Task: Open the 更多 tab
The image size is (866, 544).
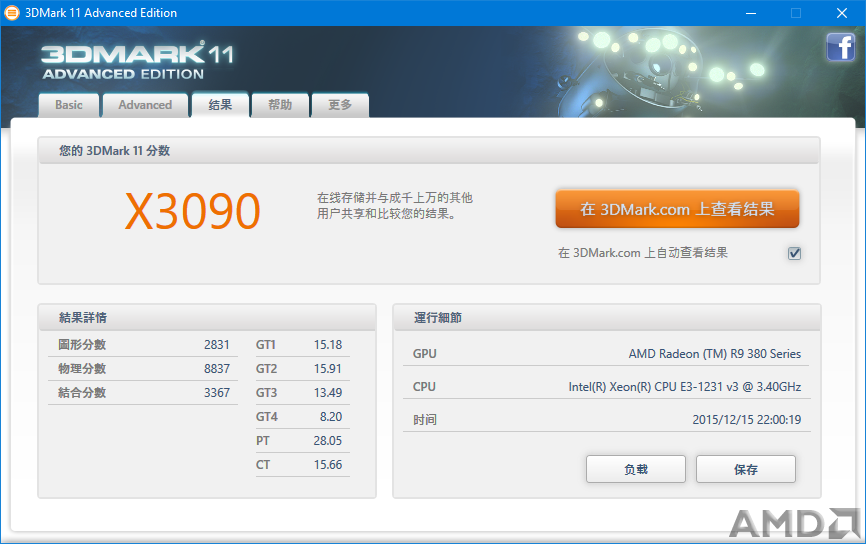Action: coord(340,105)
